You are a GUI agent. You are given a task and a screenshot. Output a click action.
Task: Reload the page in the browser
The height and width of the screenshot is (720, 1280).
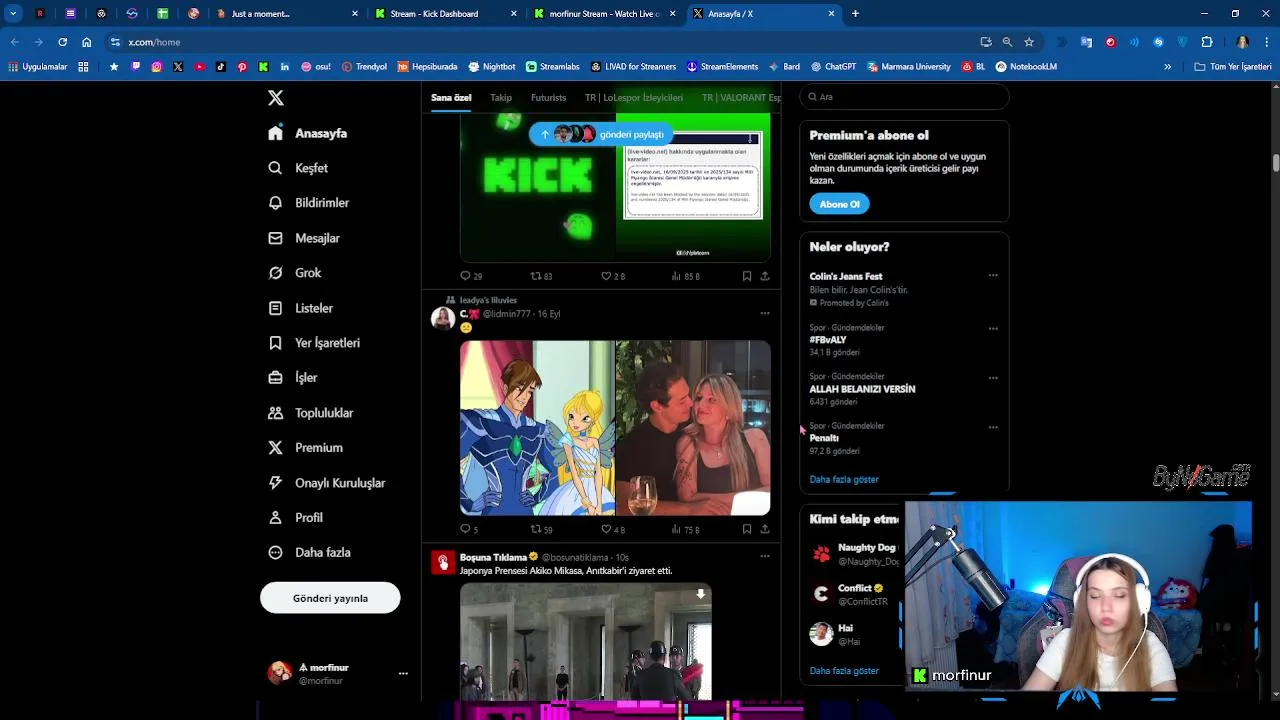point(62,42)
